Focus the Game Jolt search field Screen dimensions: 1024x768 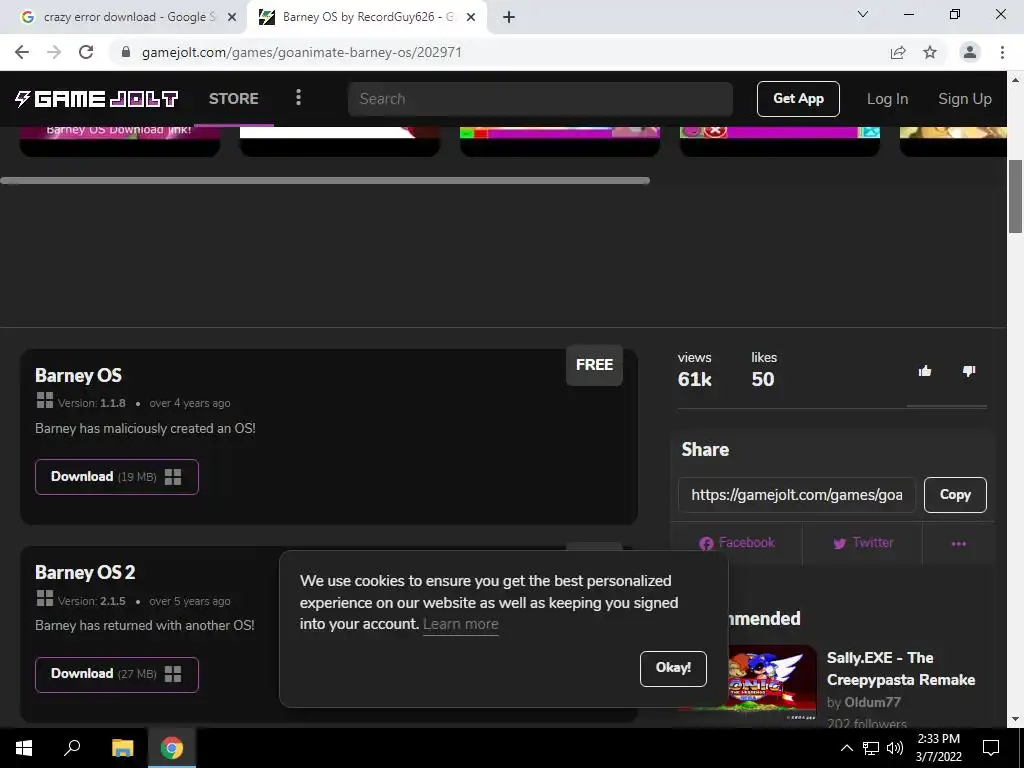(x=540, y=99)
